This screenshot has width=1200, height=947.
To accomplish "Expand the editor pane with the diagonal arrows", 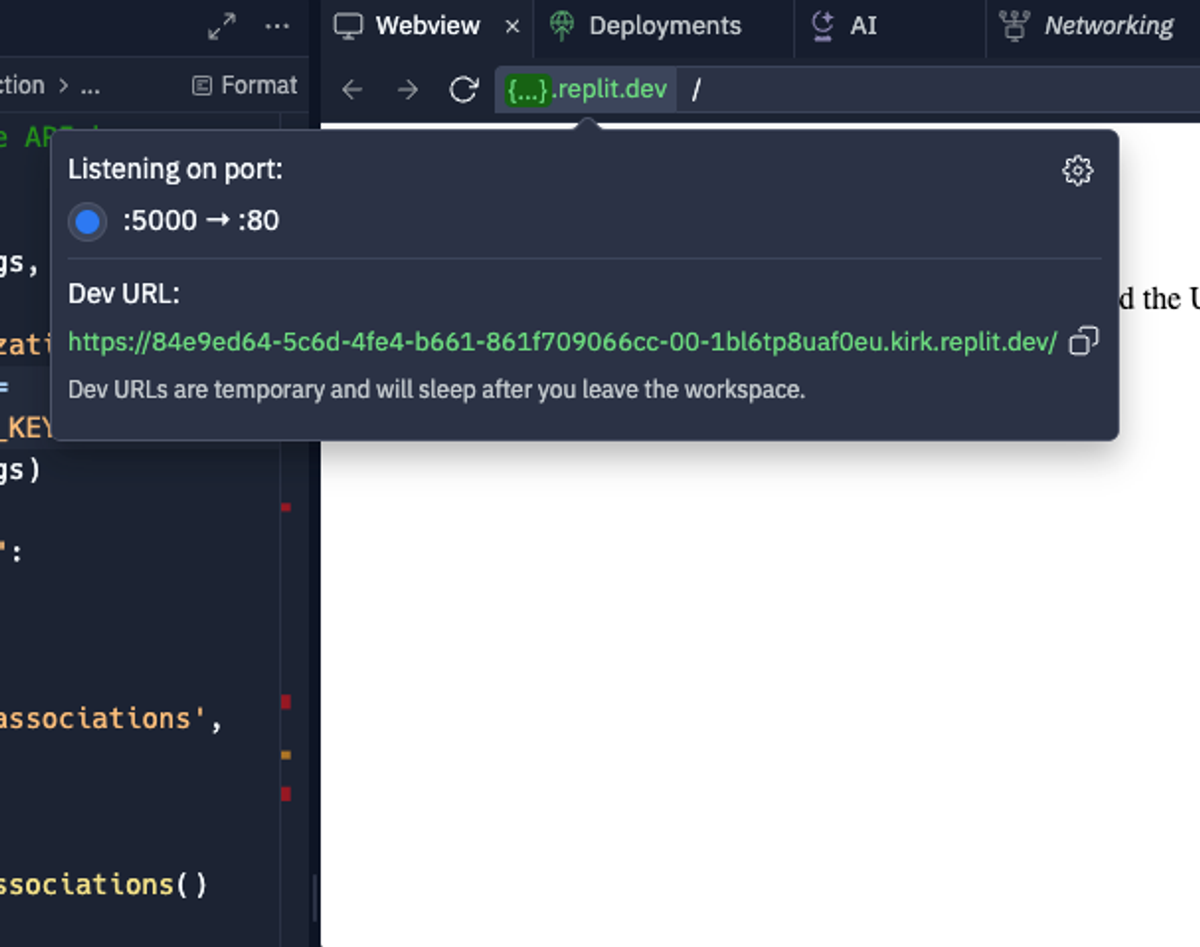I will click(x=220, y=28).
